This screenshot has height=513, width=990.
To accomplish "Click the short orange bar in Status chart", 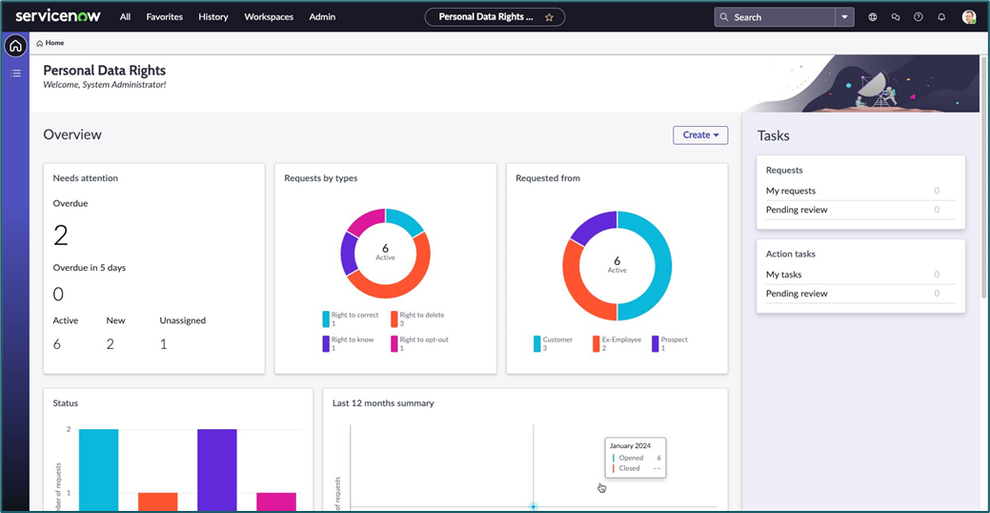I will [158, 502].
